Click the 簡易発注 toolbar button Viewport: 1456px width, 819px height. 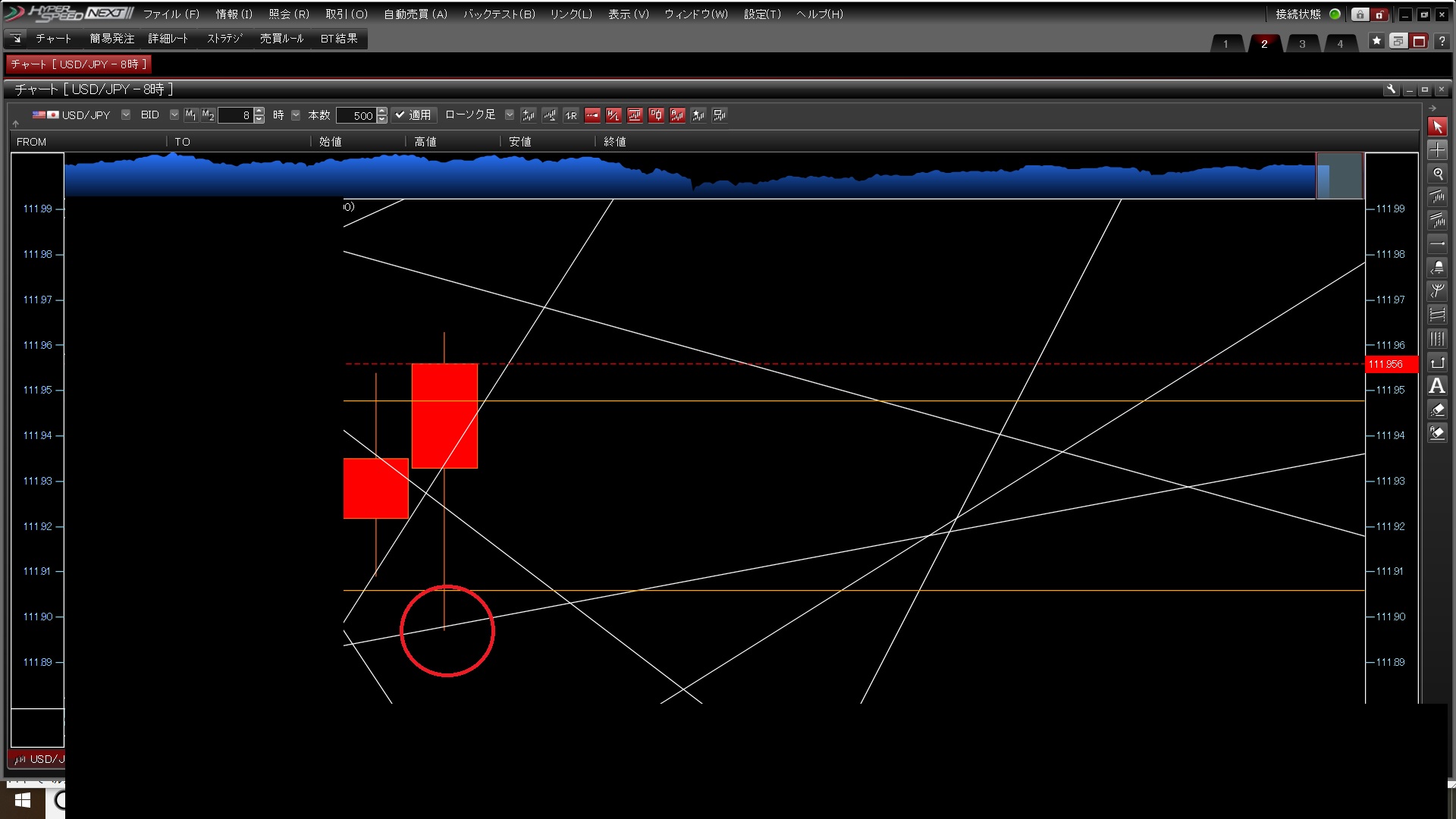(111, 38)
